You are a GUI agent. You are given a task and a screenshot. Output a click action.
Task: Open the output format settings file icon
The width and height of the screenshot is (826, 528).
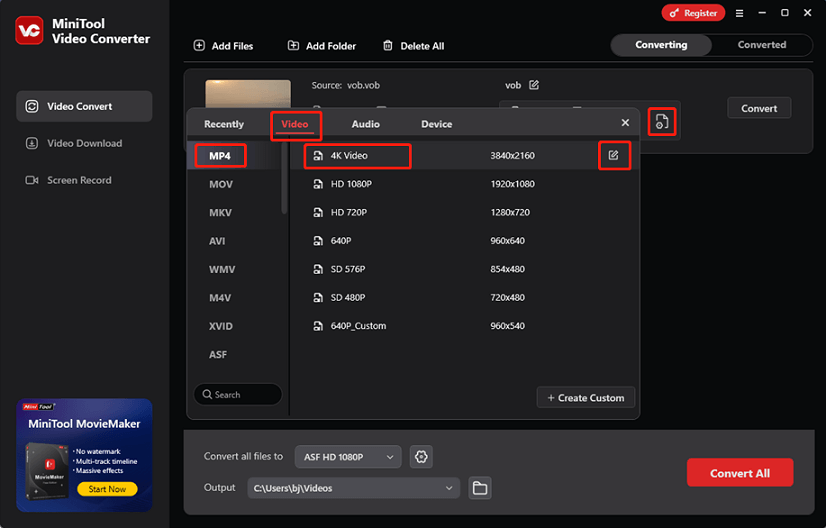tap(662, 122)
